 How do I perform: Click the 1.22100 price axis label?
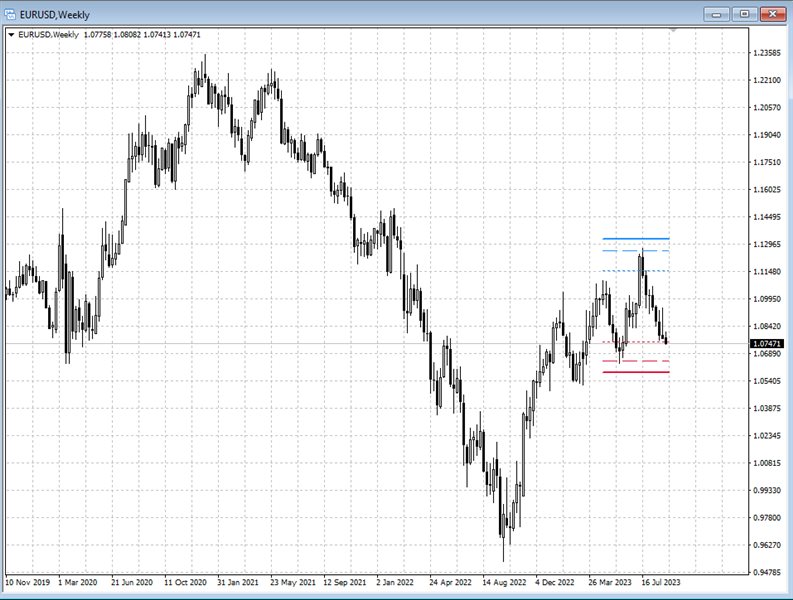pyautogui.click(x=767, y=80)
